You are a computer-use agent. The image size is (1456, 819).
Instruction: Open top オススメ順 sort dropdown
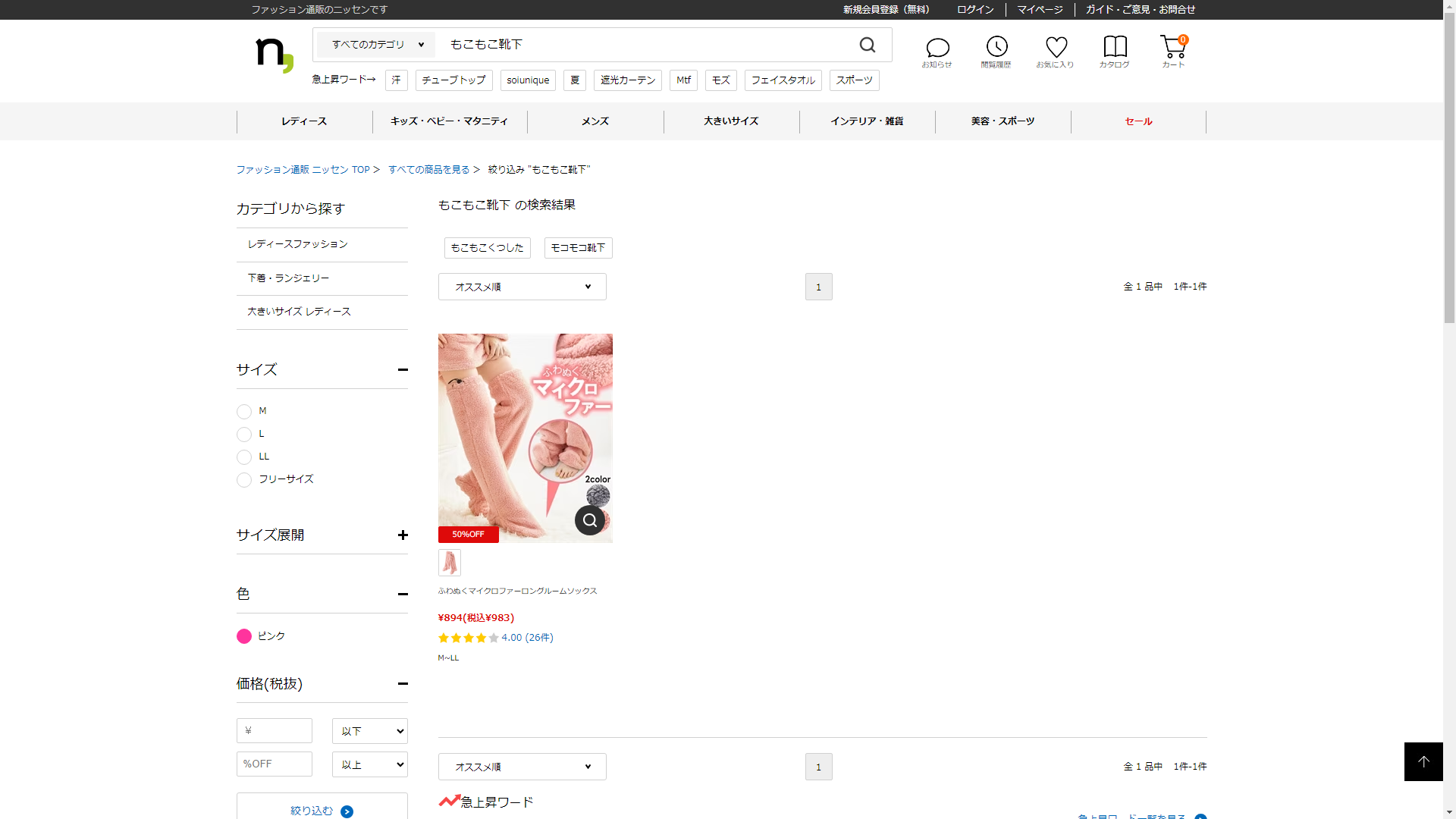(522, 287)
